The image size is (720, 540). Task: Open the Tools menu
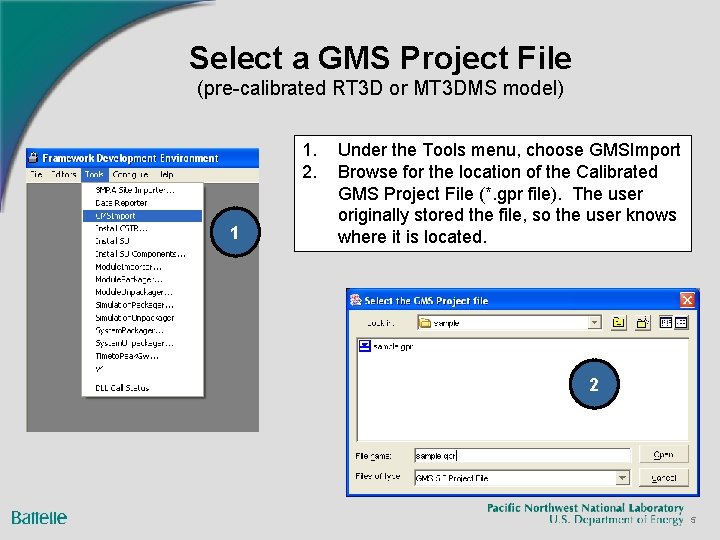[x=94, y=174]
